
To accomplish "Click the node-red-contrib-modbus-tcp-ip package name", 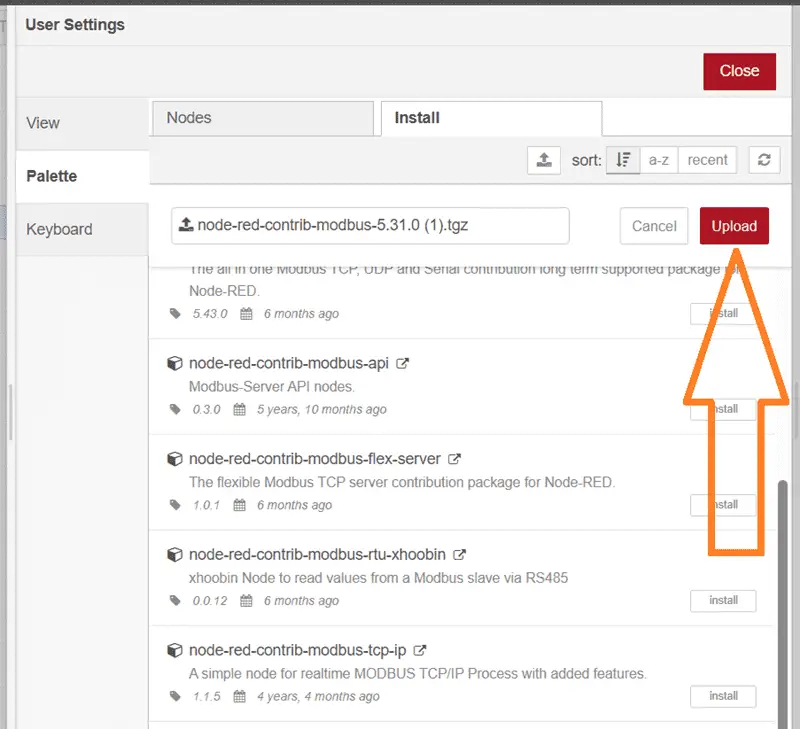I will tap(297, 650).
